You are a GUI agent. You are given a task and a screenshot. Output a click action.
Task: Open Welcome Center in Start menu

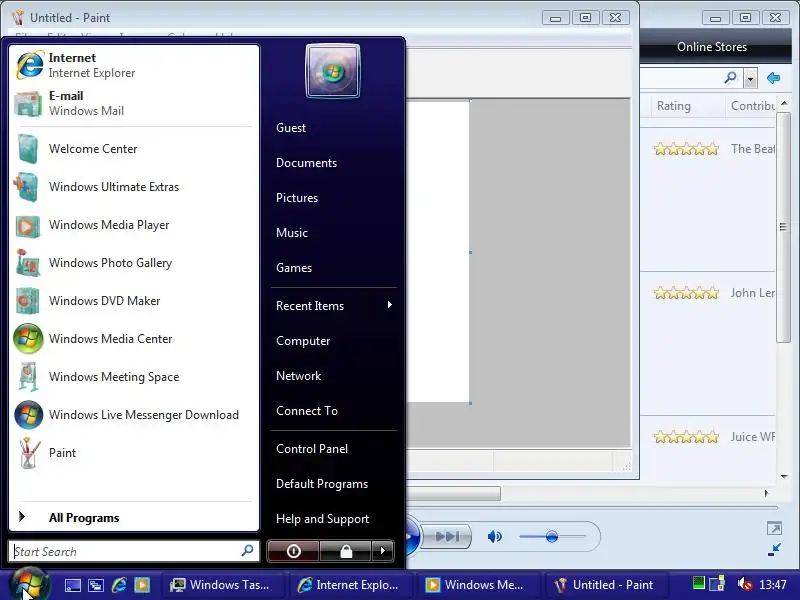click(x=134, y=148)
